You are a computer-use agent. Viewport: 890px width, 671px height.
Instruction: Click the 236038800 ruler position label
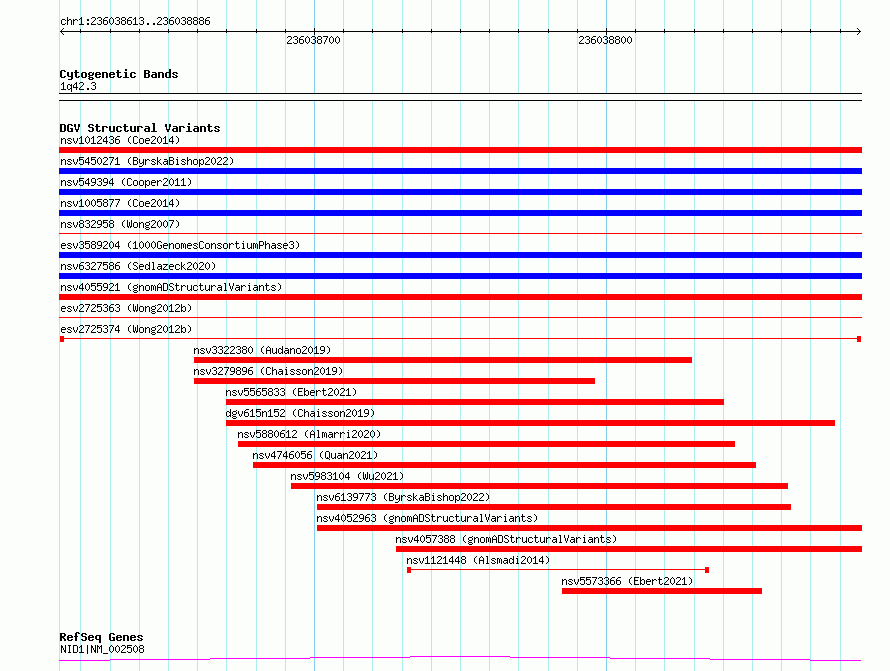(605, 40)
